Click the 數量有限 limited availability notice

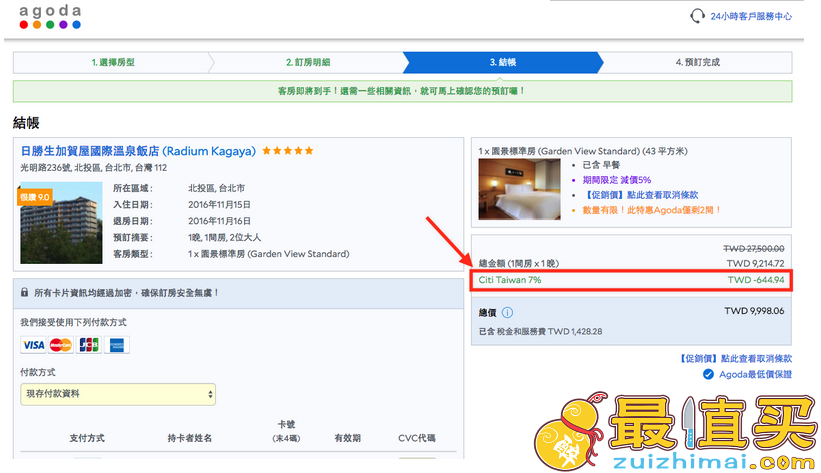[x=652, y=210]
